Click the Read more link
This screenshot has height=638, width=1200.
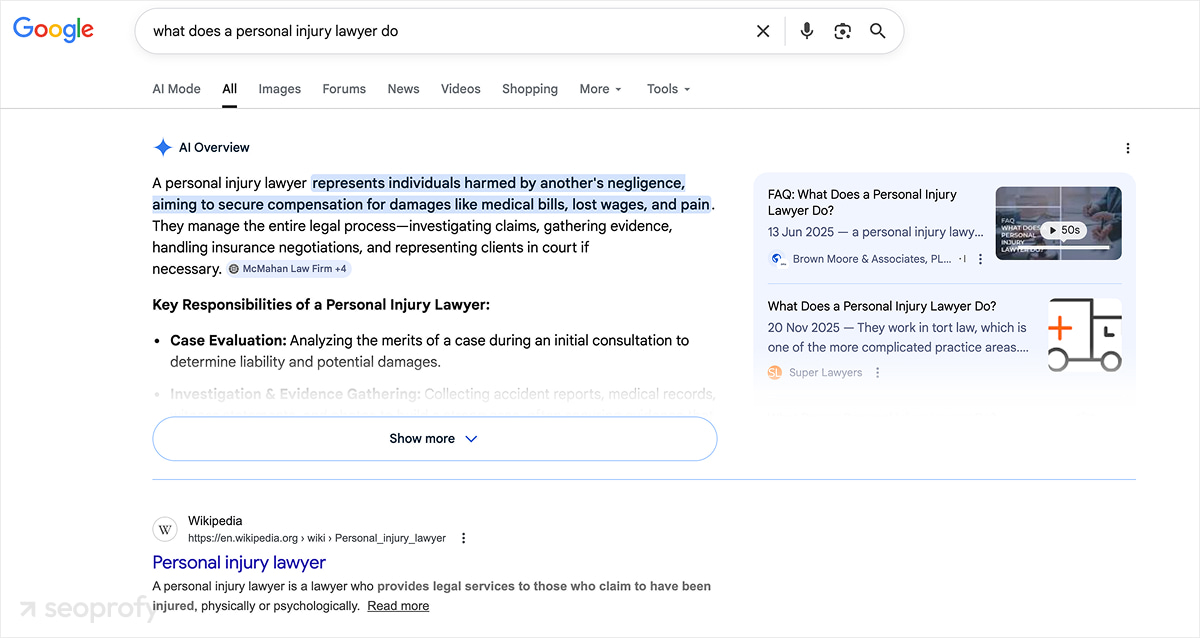pos(398,606)
